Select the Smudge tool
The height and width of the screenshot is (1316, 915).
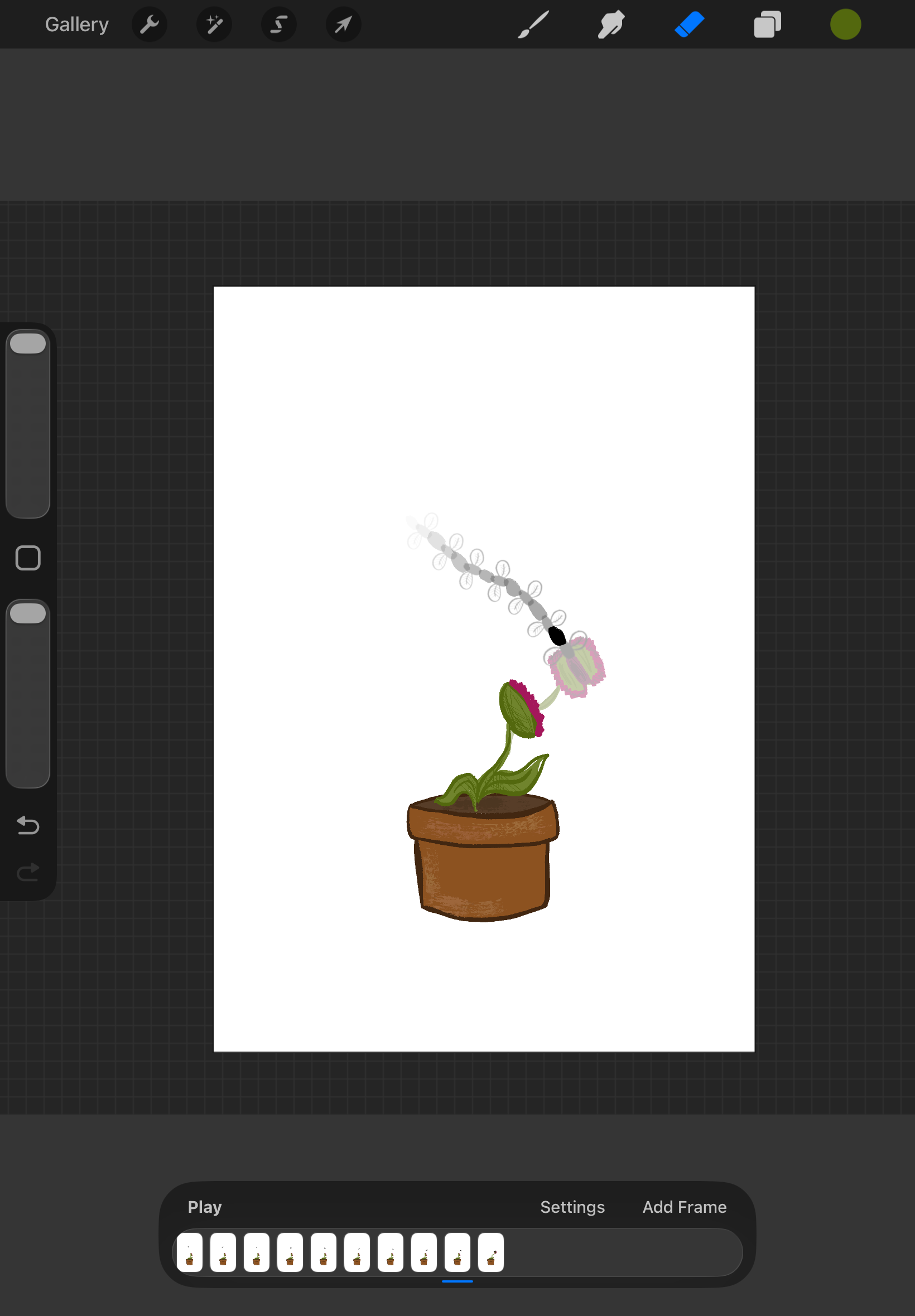coord(611,25)
